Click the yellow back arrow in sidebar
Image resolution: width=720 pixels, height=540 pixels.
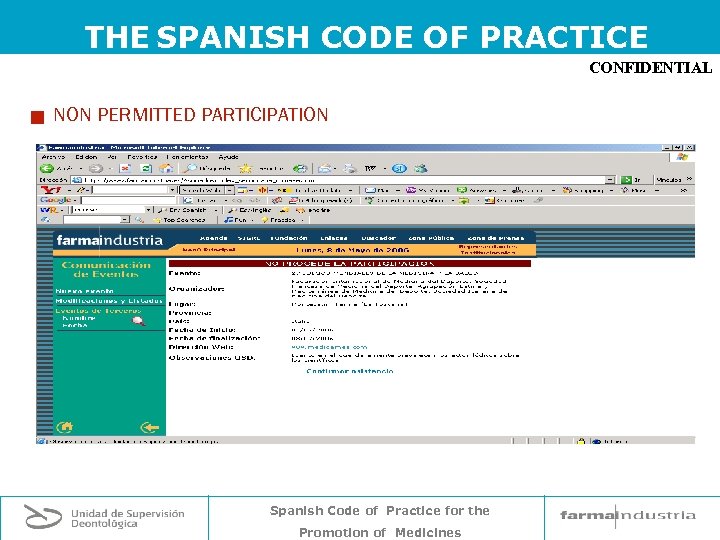pyautogui.click(x=150, y=428)
